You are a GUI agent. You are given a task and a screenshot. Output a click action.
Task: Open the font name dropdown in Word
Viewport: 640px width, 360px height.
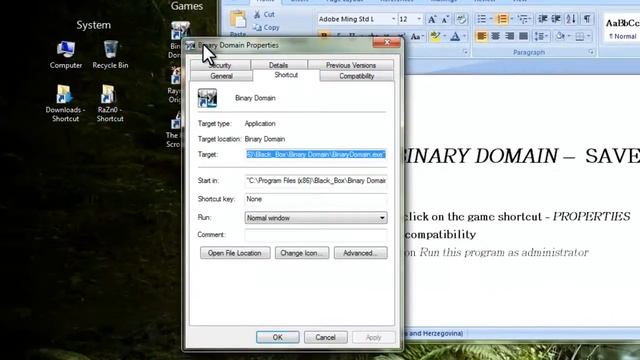(x=393, y=19)
